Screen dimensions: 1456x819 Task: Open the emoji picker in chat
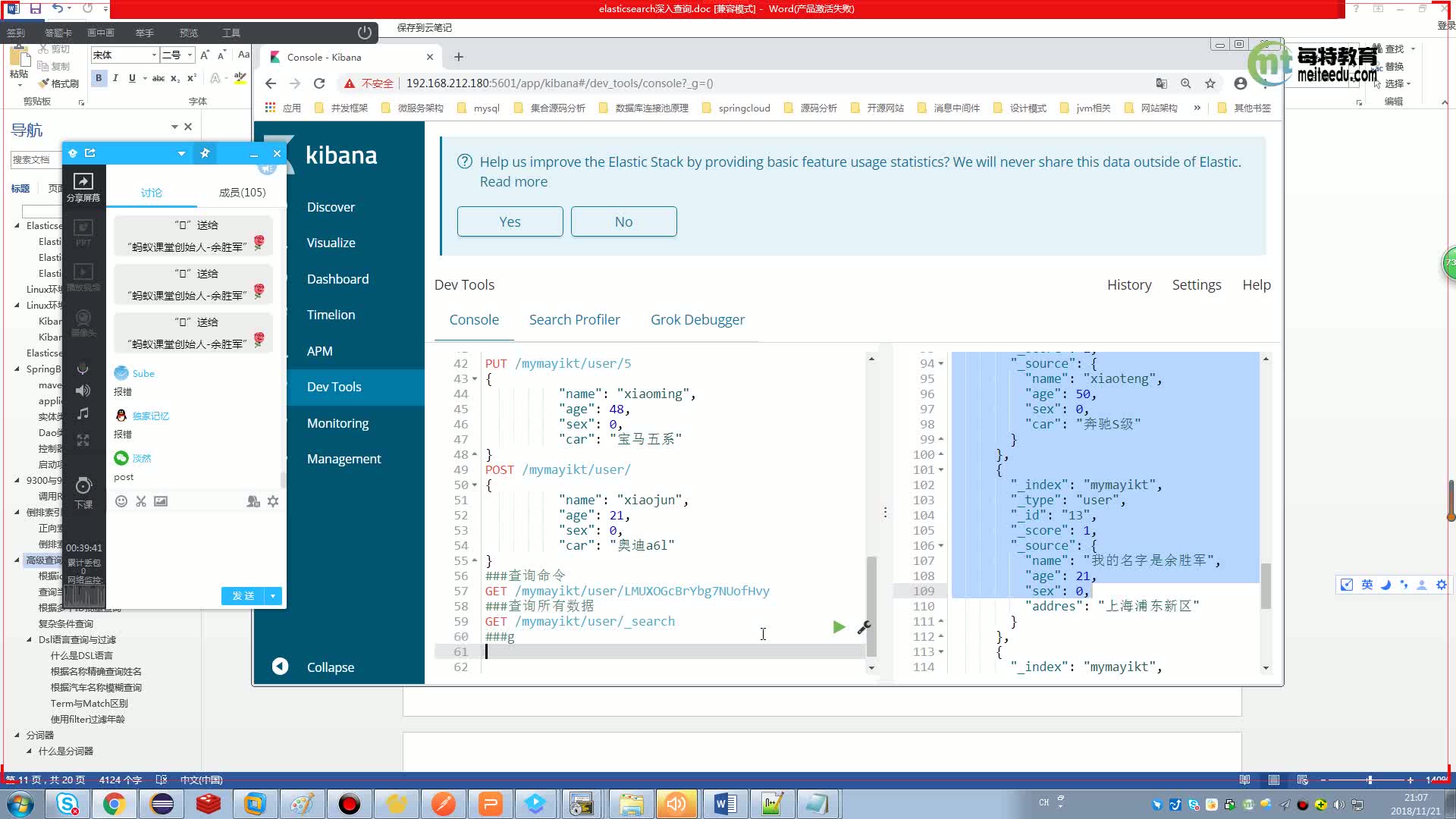(x=121, y=501)
